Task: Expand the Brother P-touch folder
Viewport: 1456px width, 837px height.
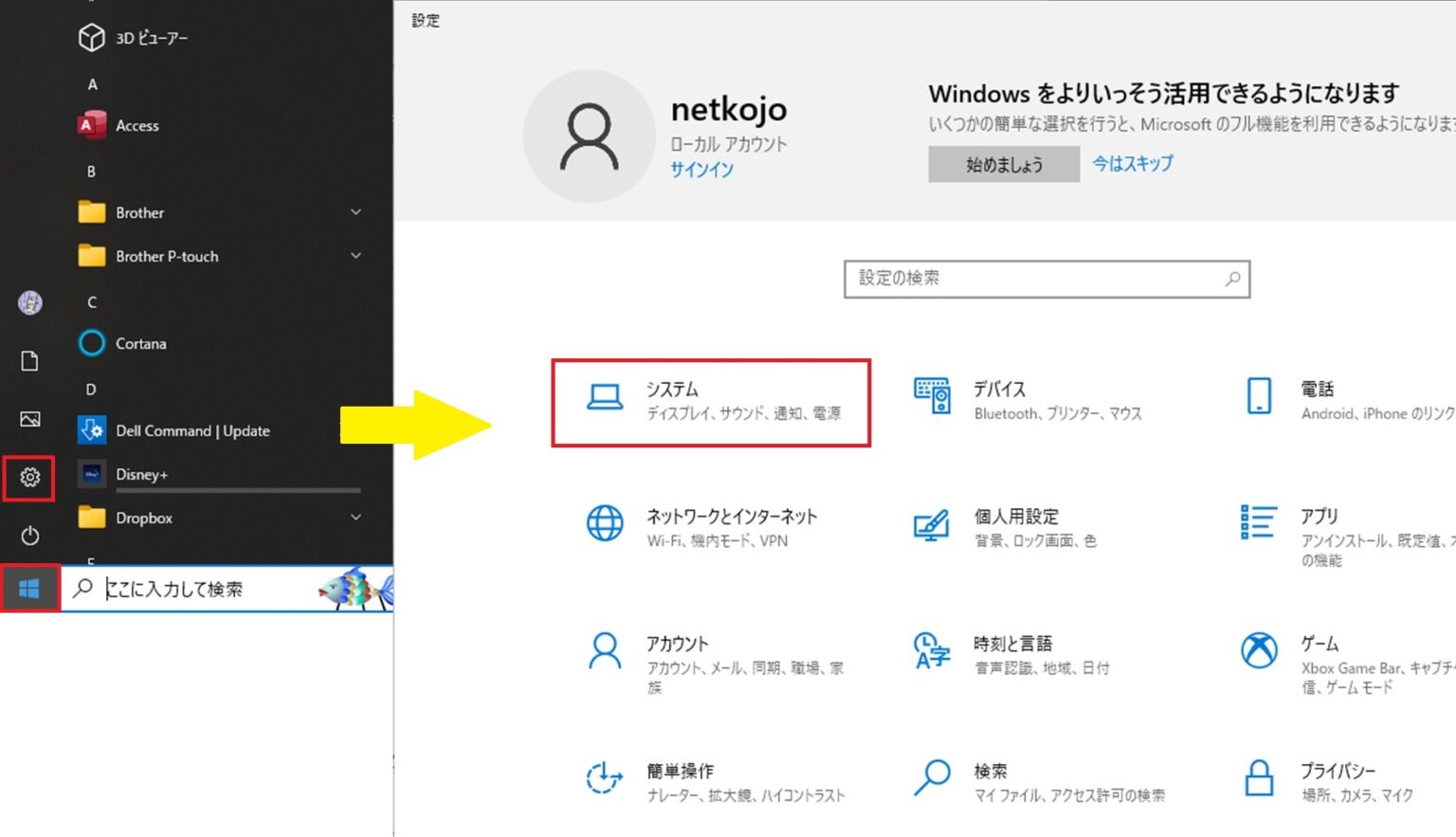Action: click(356, 256)
